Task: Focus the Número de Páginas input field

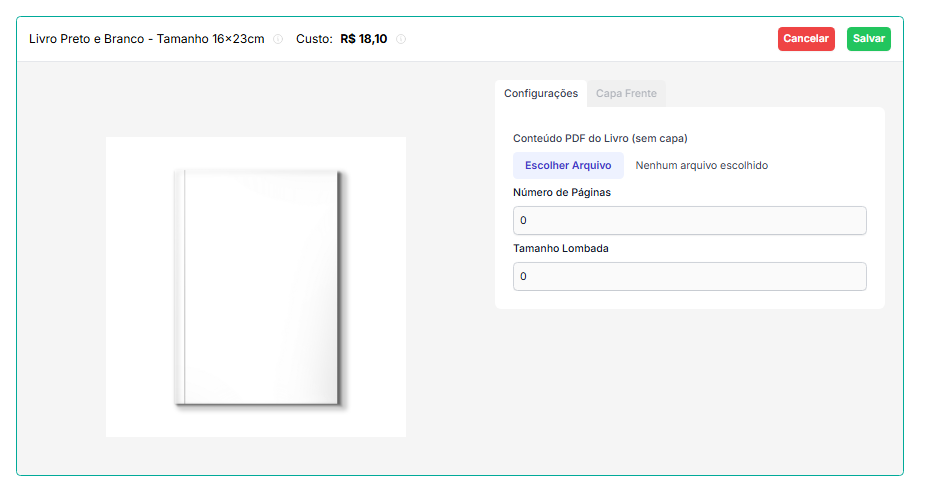Action: click(x=689, y=220)
